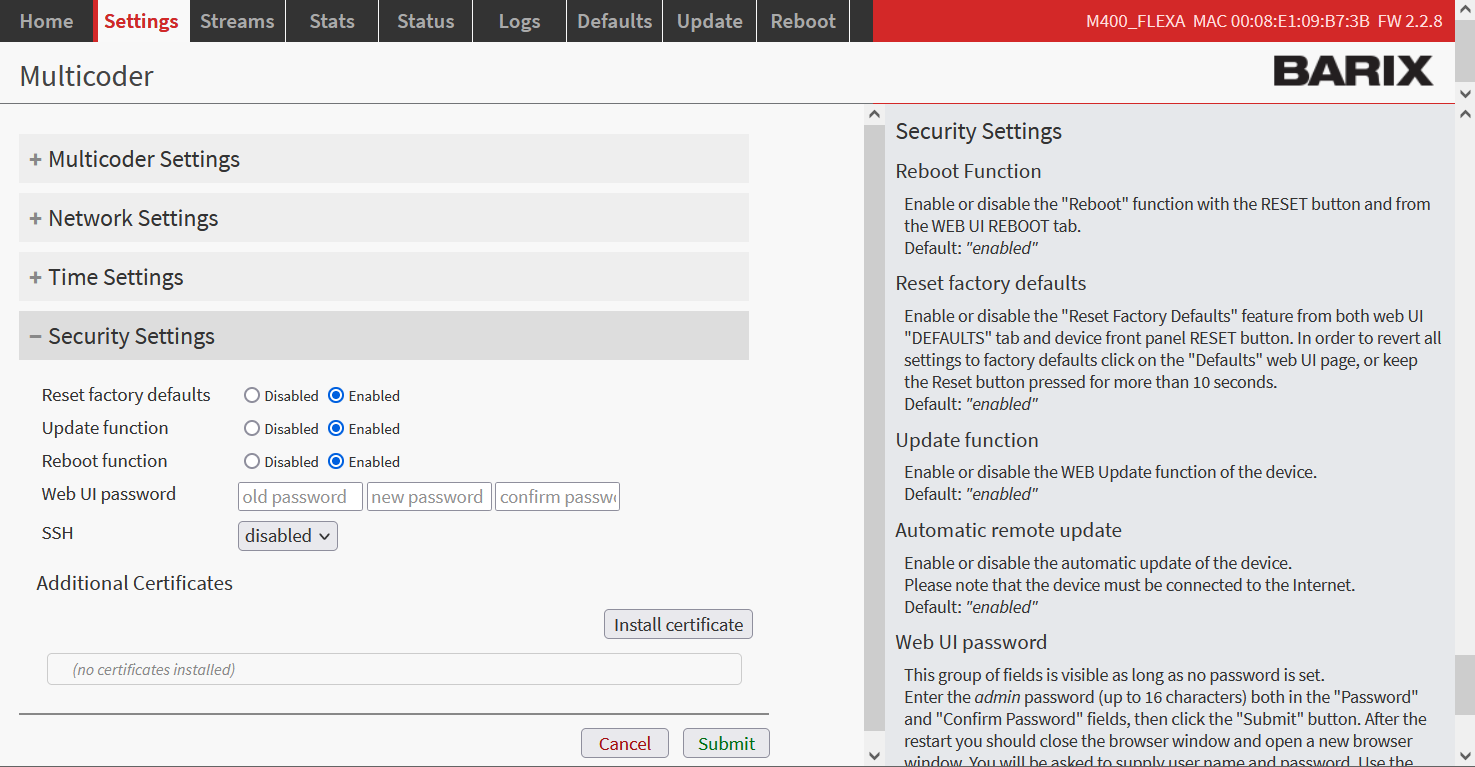The image size is (1475, 767).
Task: Expand the Time Settings section
Action: (115, 277)
